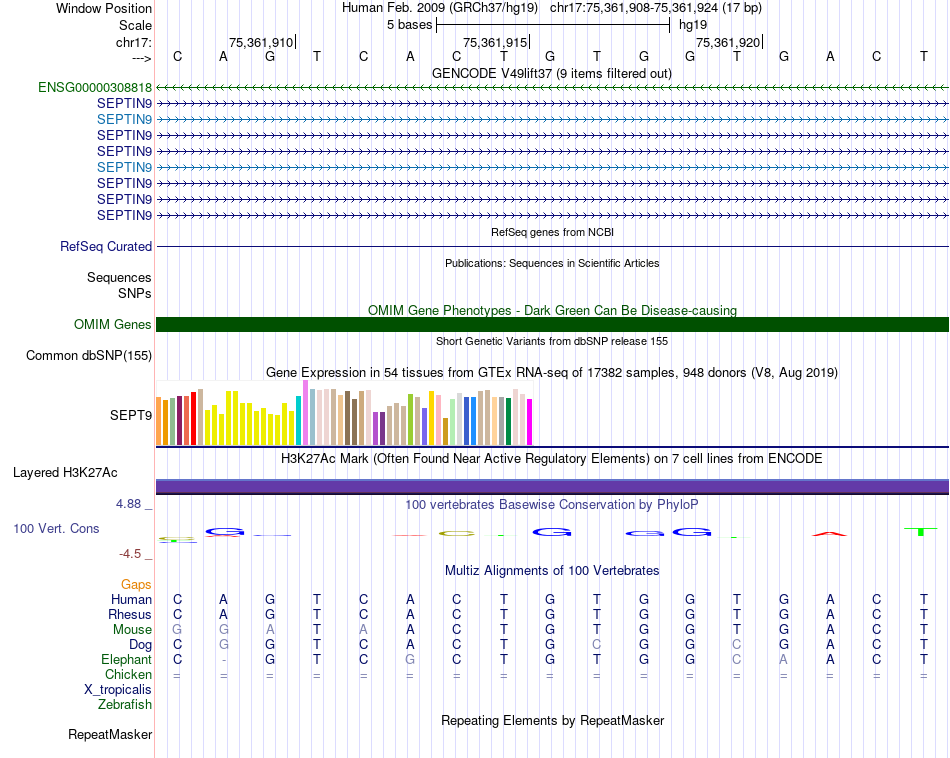
Task: Click the Gaps row label
Action: tap(136, 584)
